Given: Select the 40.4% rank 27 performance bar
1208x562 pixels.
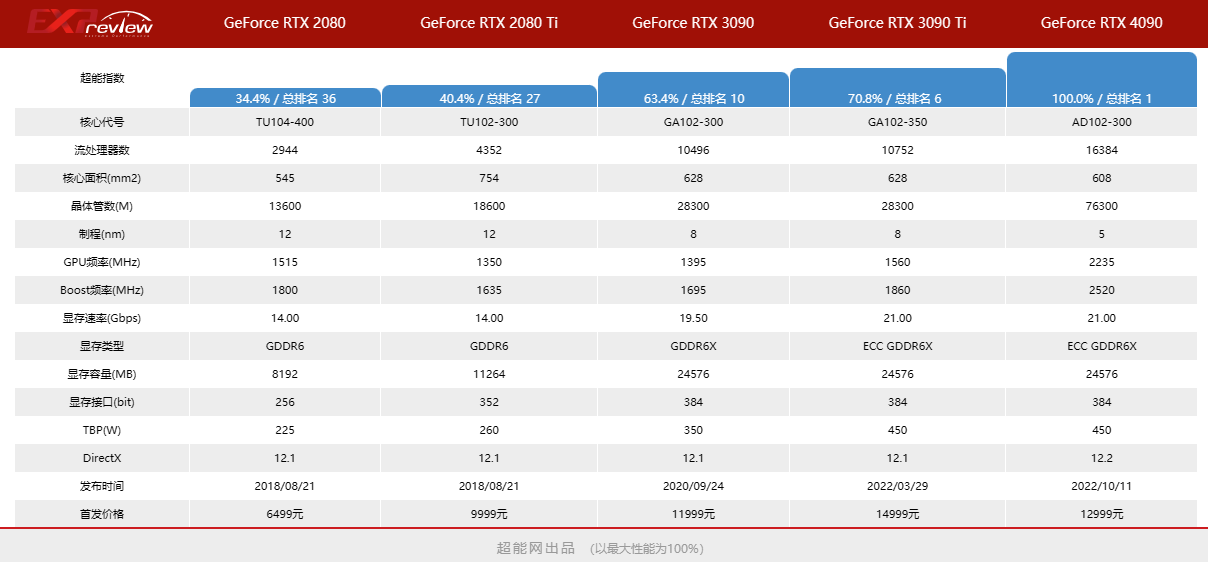Looking at the screenshot, I should pos(489,97).
